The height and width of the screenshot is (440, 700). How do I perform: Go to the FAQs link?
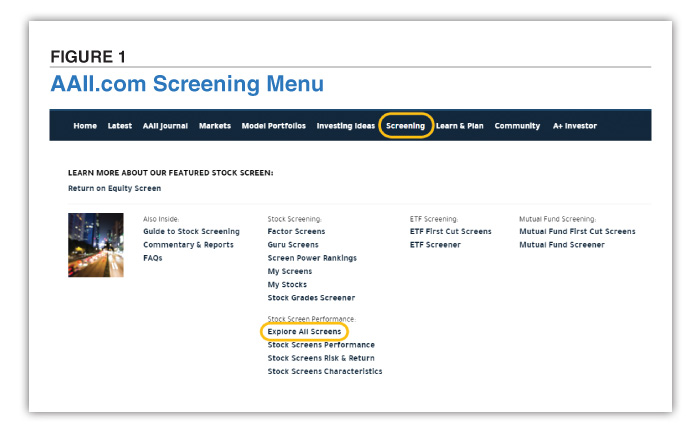pyautogui.click(x=152, y=258)
